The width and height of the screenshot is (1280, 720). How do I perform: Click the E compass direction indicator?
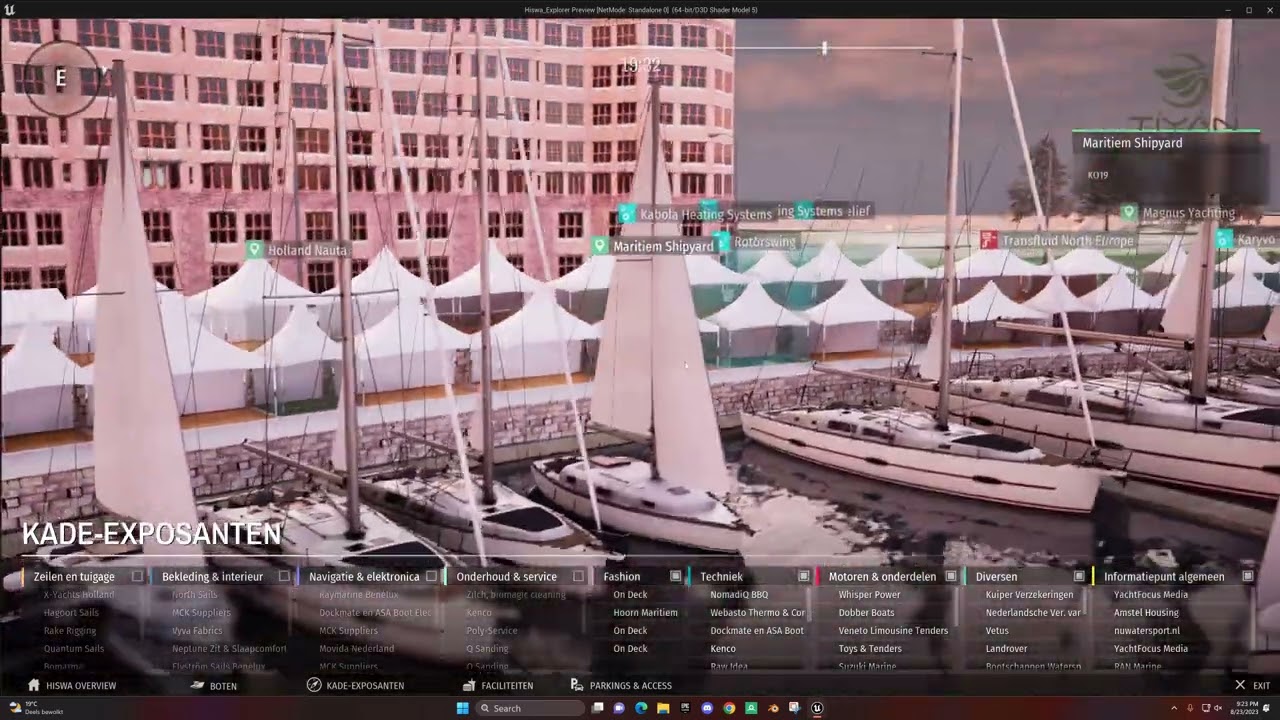(x=61, y=78)
